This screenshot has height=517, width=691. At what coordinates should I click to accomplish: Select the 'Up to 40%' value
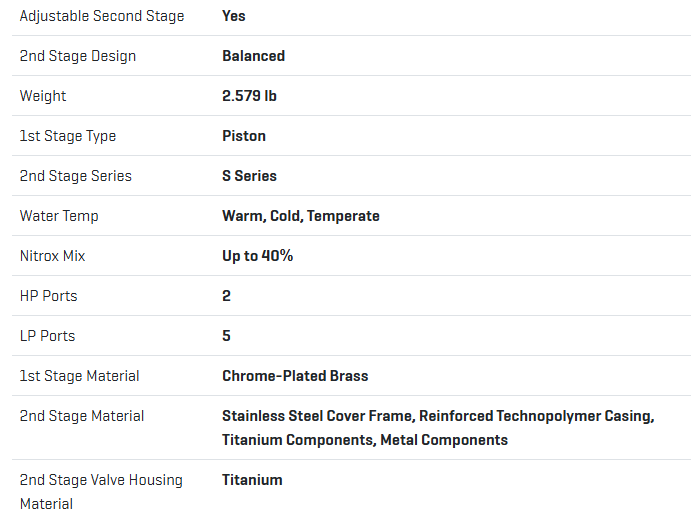pos(258,256)
